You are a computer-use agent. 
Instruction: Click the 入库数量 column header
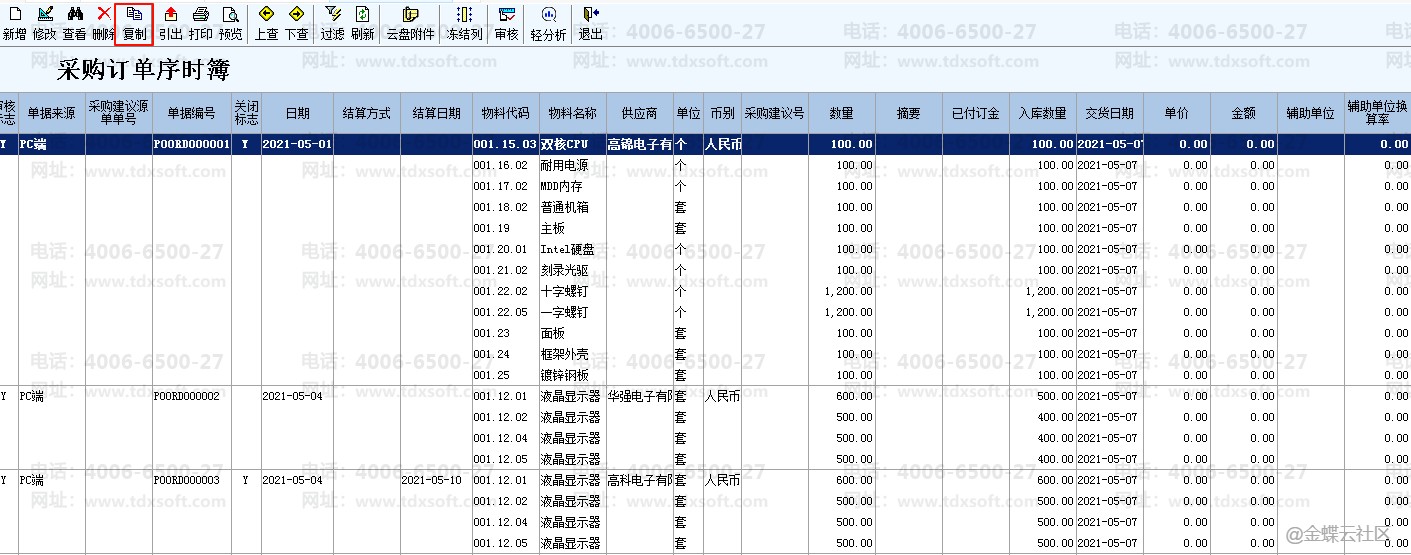pos(1043,113)
